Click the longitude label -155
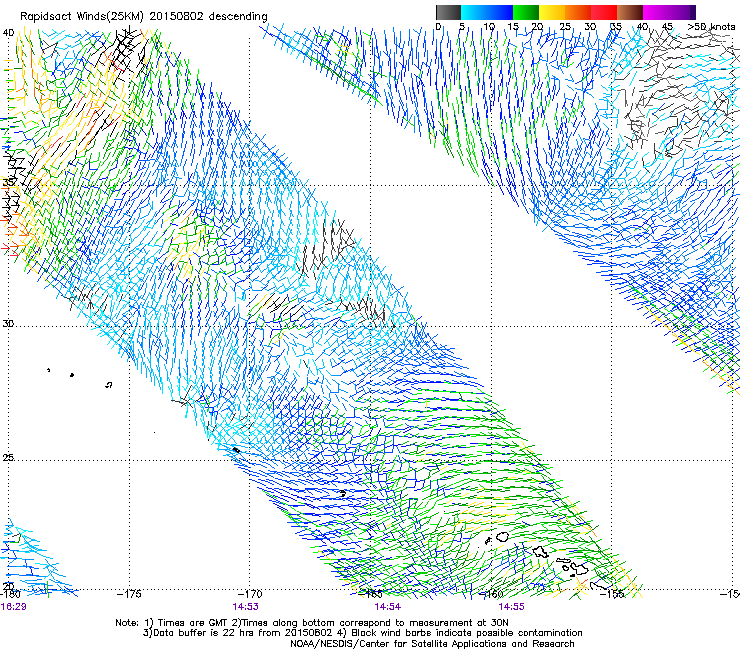 click(x=612, y=594)
